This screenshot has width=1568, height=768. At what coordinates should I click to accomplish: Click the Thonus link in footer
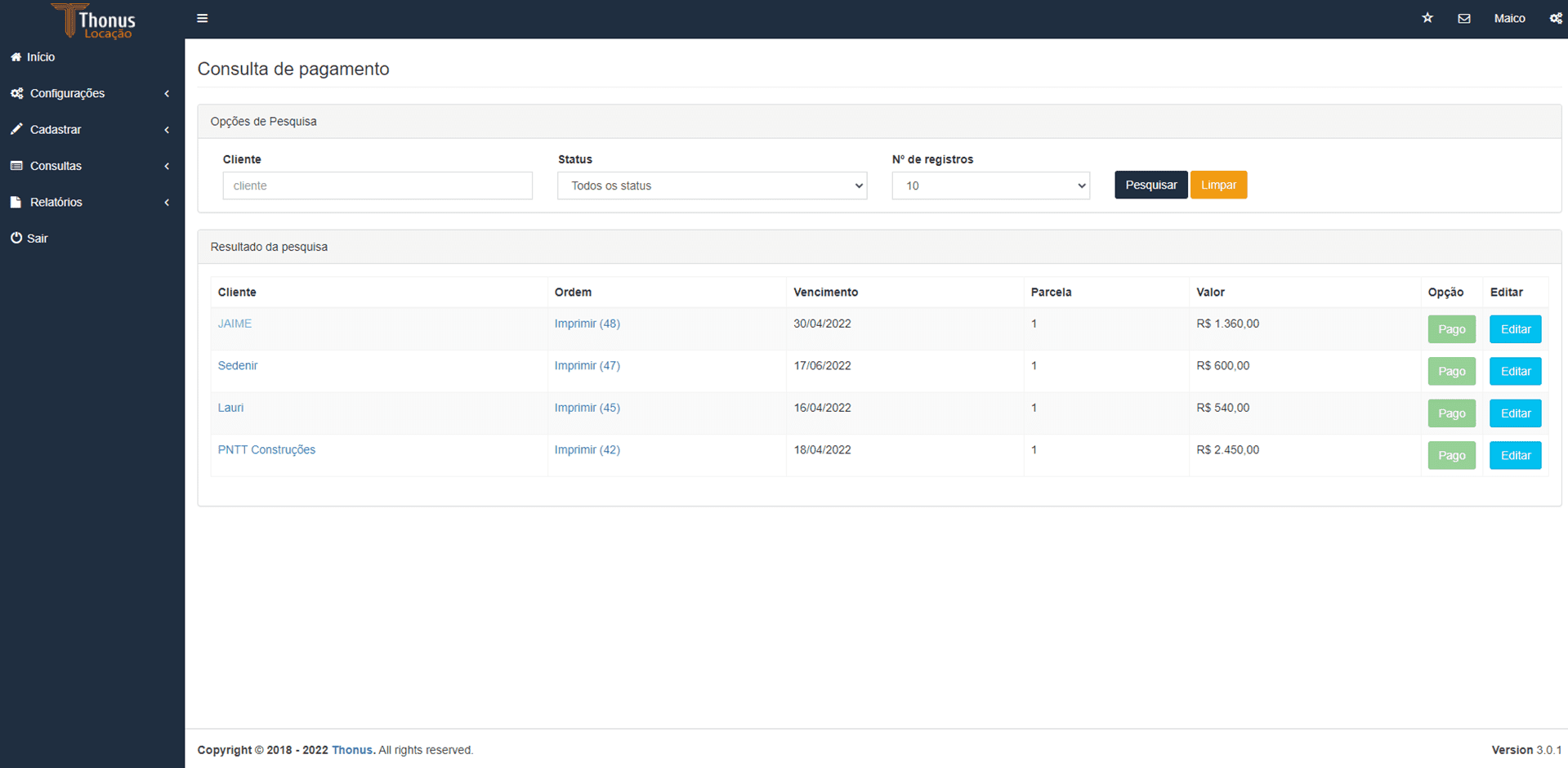point(351,750)
